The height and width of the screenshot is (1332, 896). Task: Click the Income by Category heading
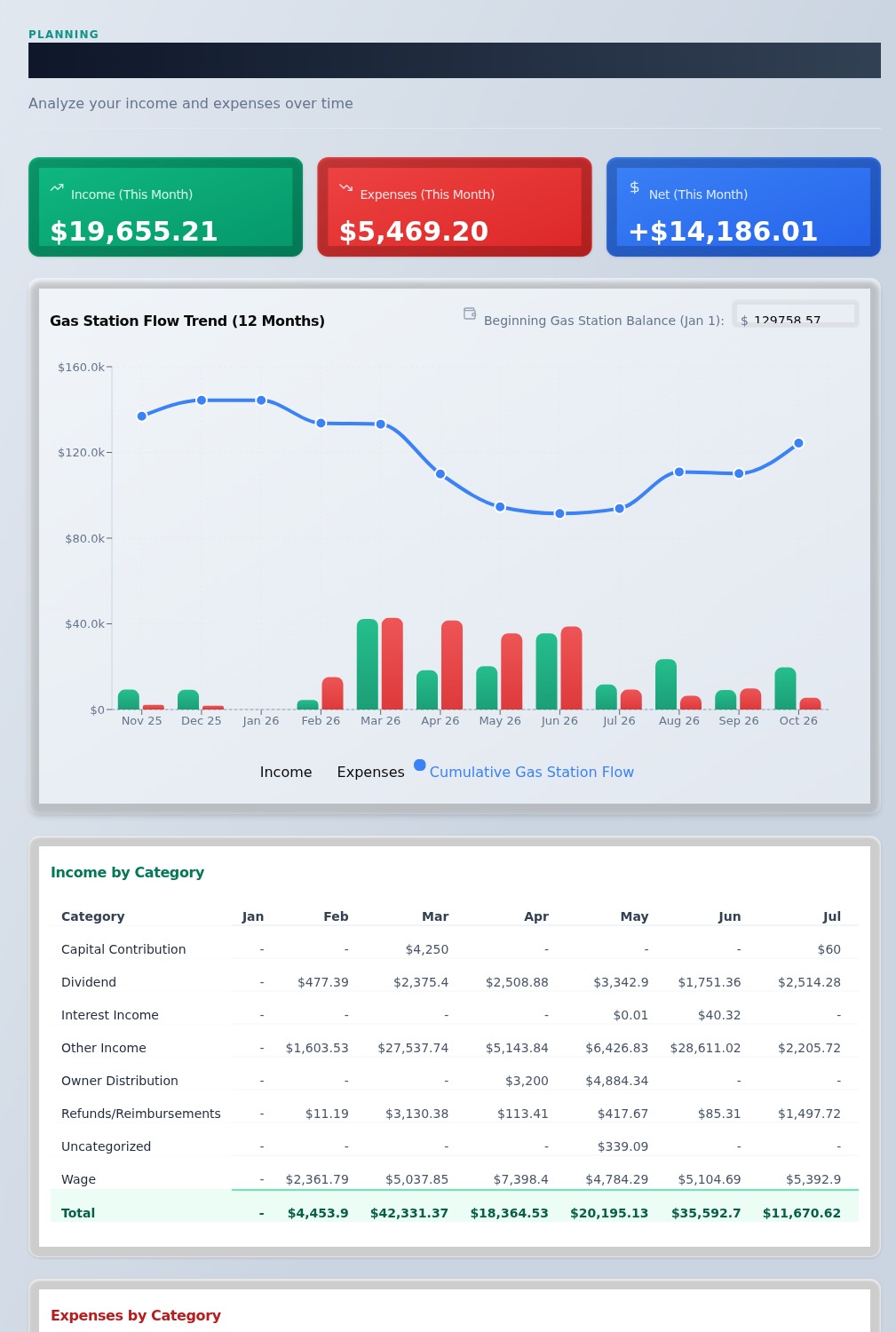tap(127, 873)
